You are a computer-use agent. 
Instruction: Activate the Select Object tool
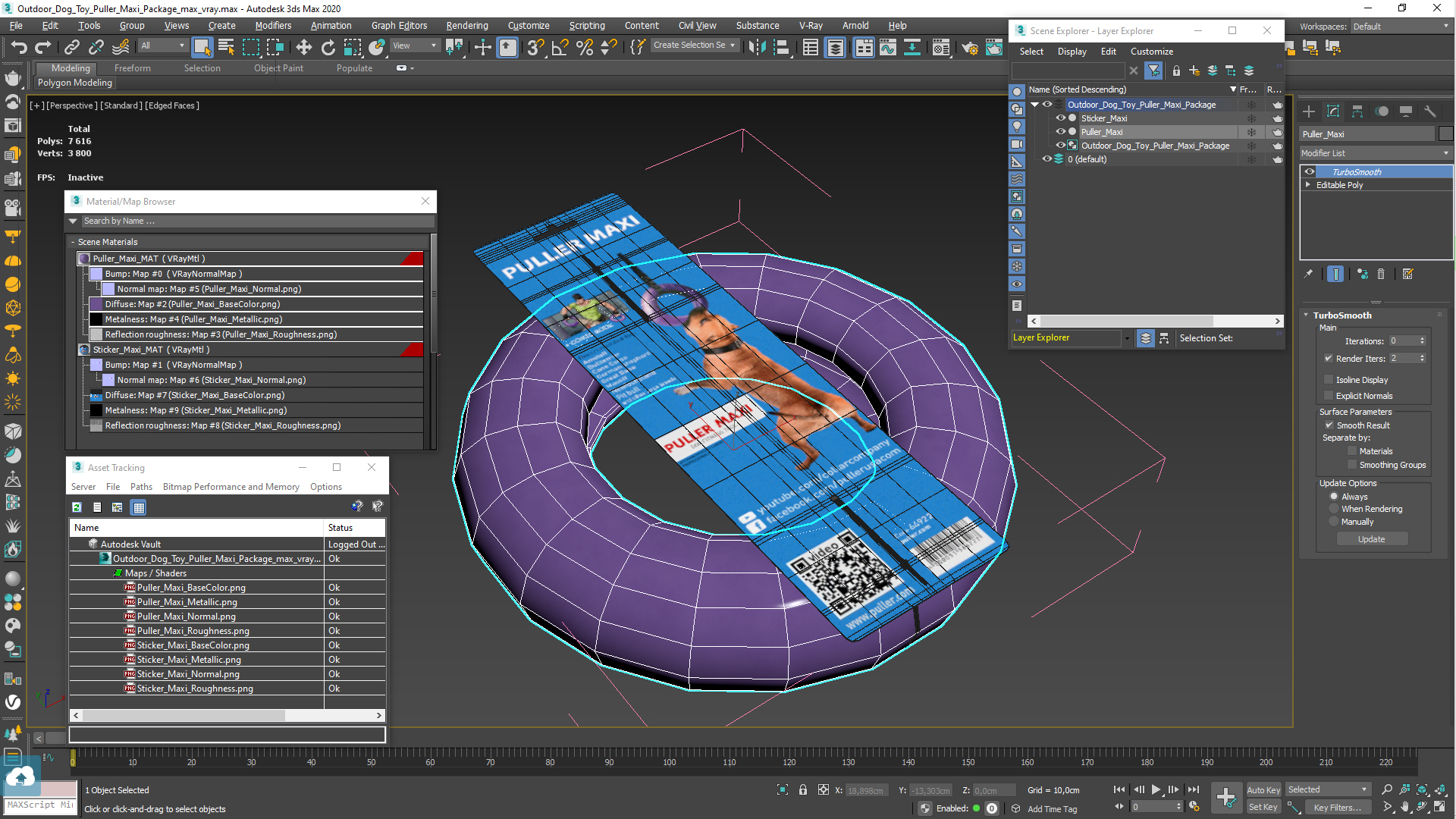point(202,48)
